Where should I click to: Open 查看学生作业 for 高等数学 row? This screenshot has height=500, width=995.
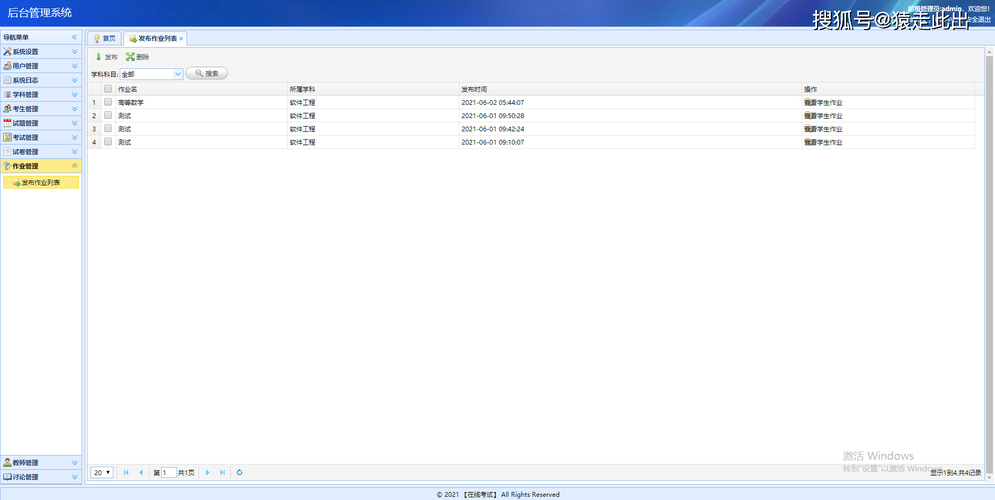tap(823, 102)
